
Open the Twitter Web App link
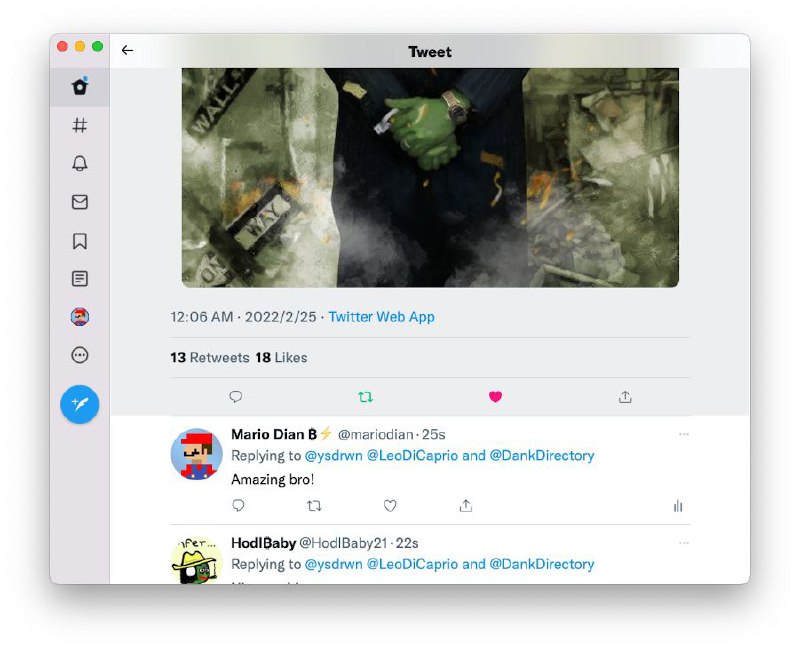tap(381, 317)
